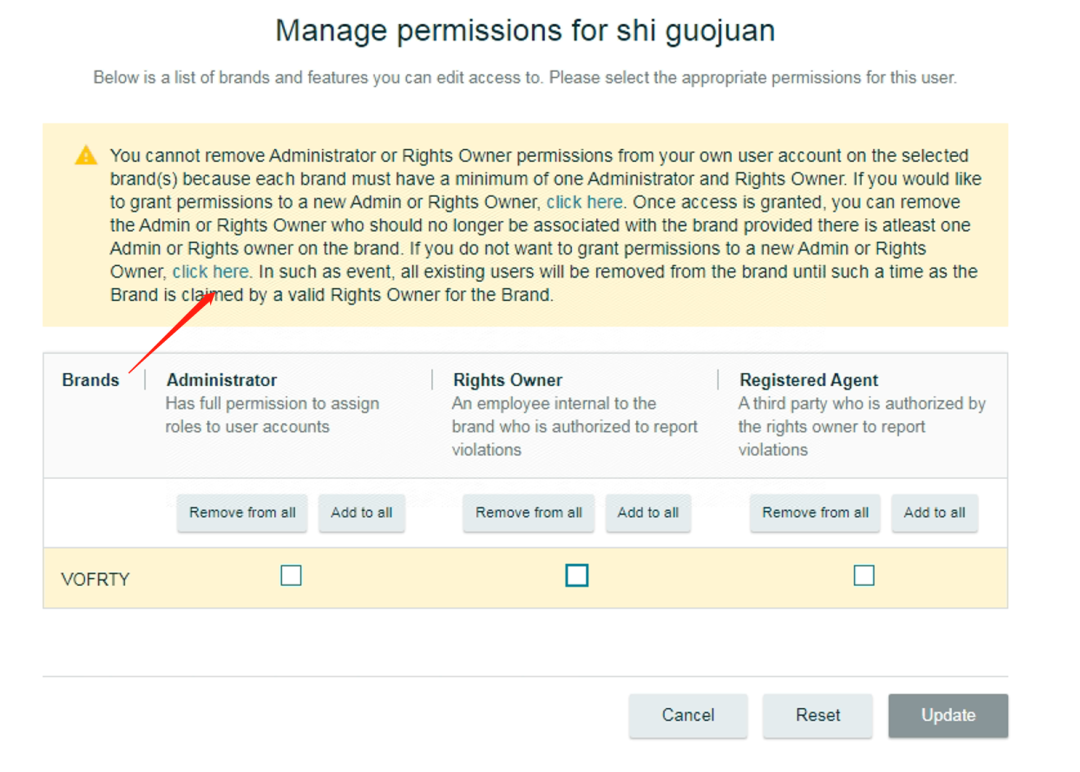Click the yellow warning triangle icon
This screenshot has width=1080, height=772.
(86, 155)
